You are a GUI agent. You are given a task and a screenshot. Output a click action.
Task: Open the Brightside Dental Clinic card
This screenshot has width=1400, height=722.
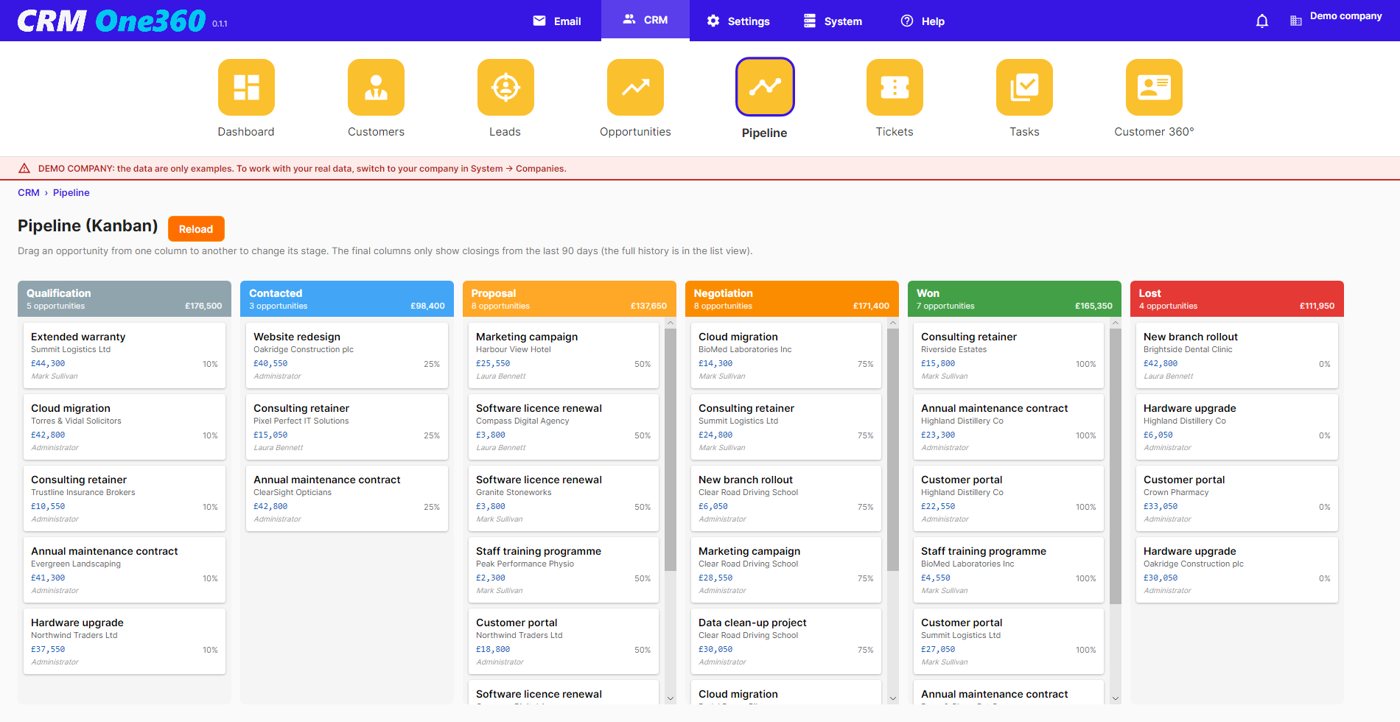(x=1237, y=355)
